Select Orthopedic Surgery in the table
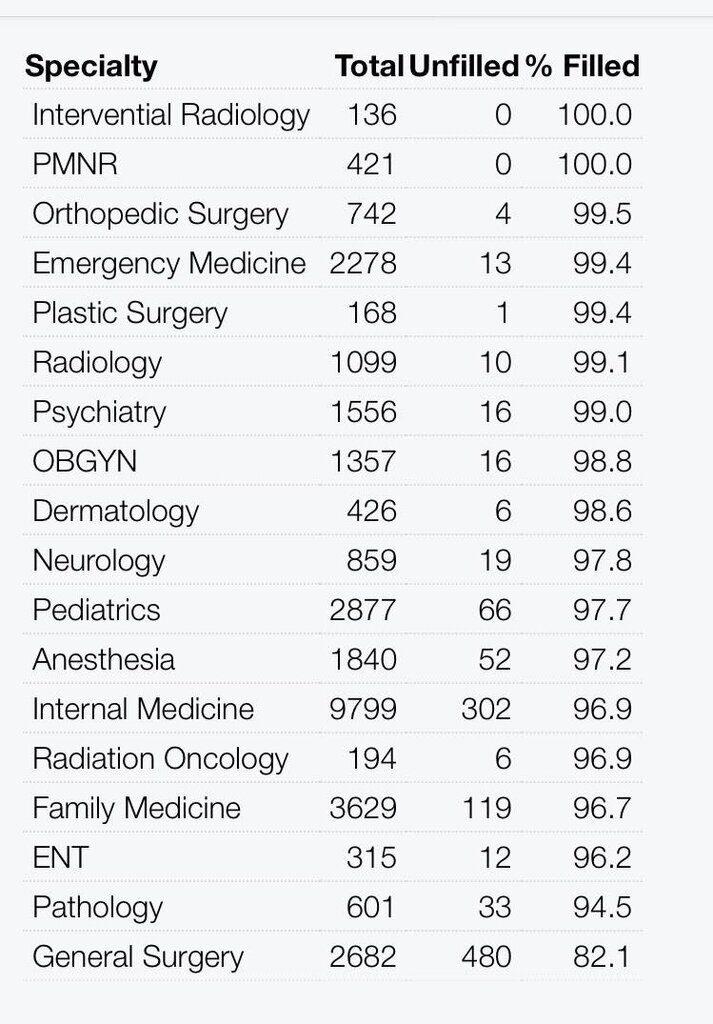This screenshot has width=713, height=1024. (x=160, y=214)
